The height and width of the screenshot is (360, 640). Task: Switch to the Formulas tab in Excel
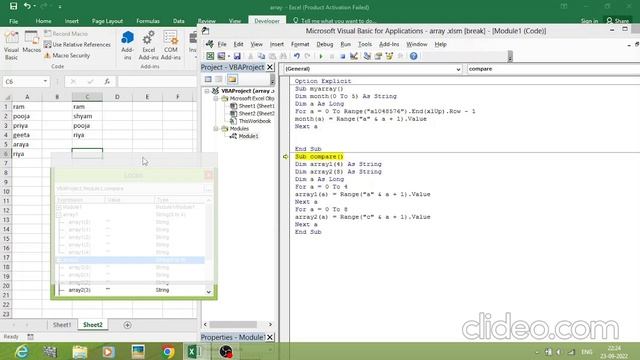click(148, 21)
